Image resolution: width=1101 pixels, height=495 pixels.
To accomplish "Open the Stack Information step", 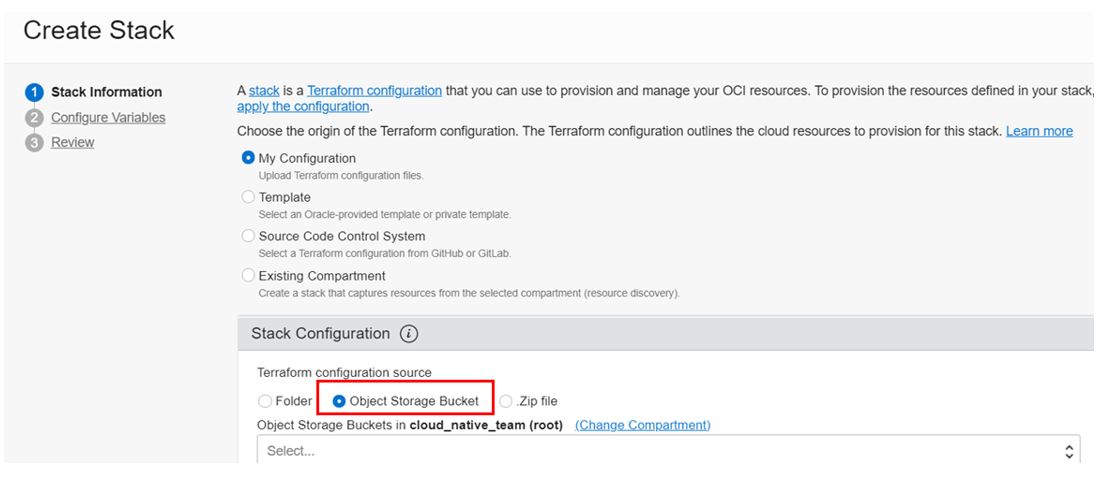I will click(x=106, y=92).
